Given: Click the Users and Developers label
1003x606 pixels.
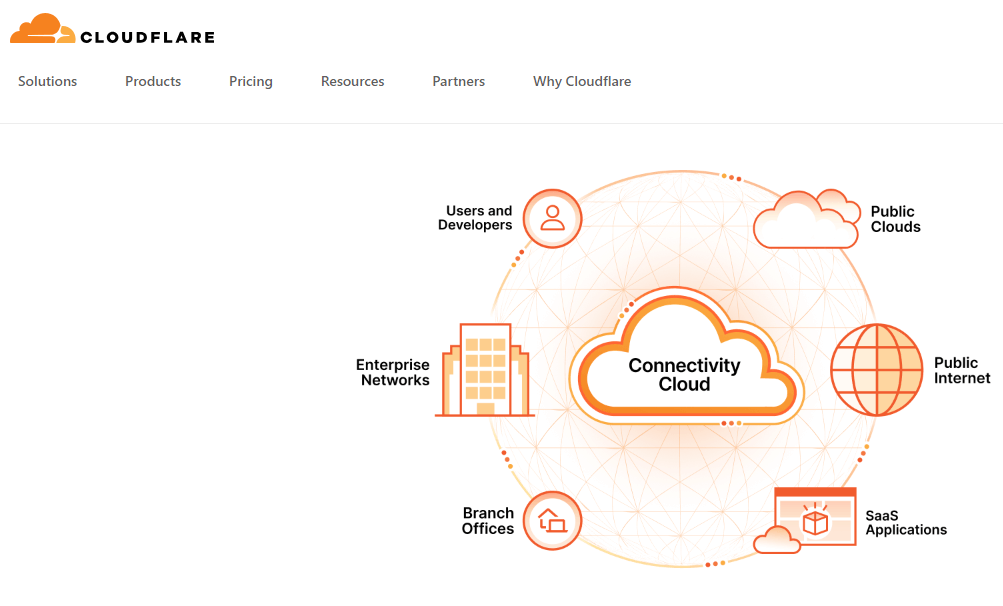Looking at the screenshot, I should click(x=476, y=218).
